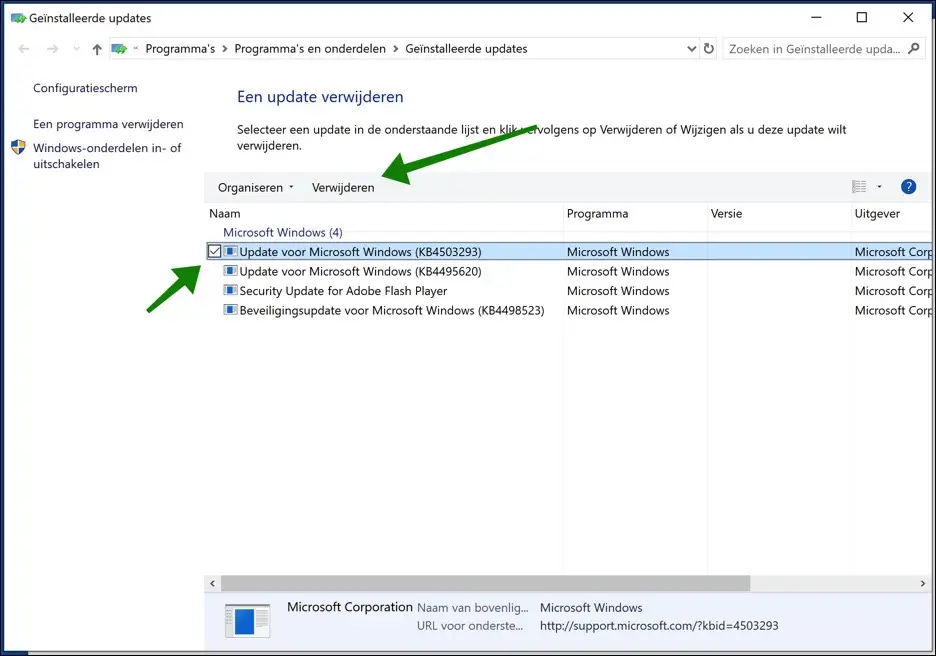Click the horizontal scrollbar thumb
The image size is (936, 656).
pos(485,583)
